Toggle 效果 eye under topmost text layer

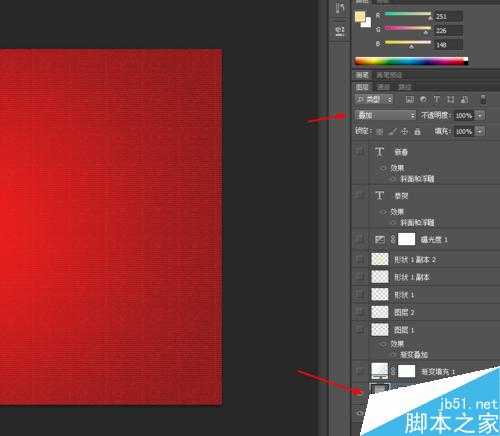click(x=383, y=168)
